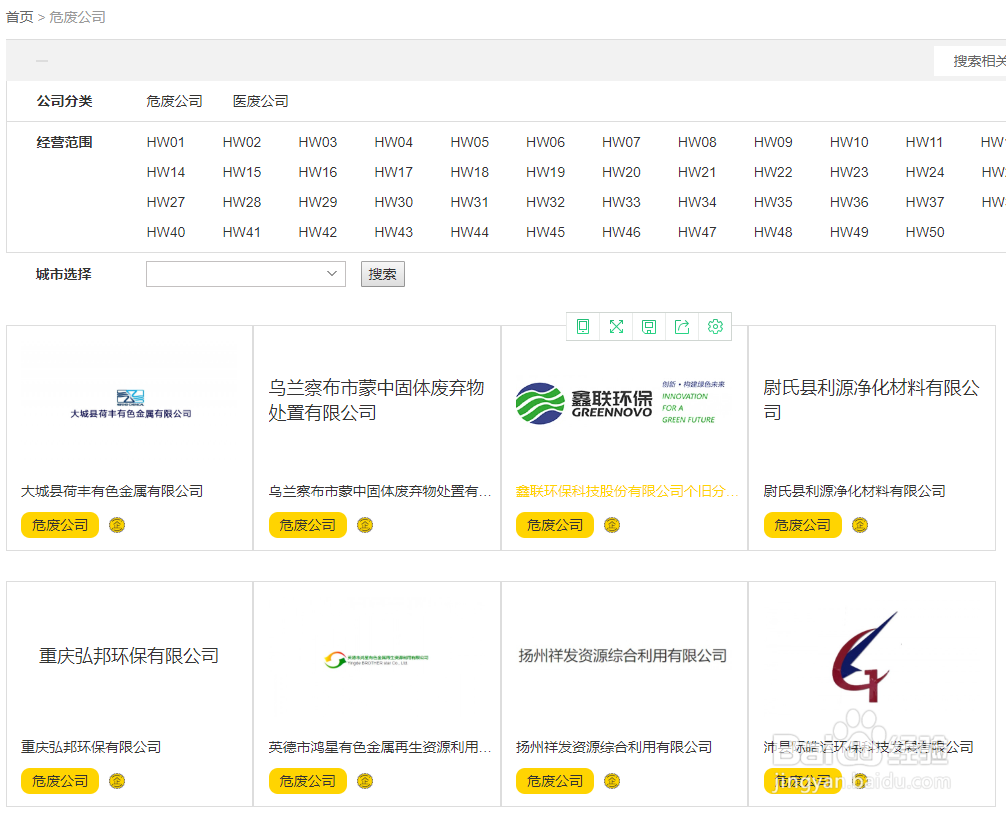
Task: Open 大城县荷丰有色金属 logo thumbnail
Action: pyautogui.click(x=130, y=404)
